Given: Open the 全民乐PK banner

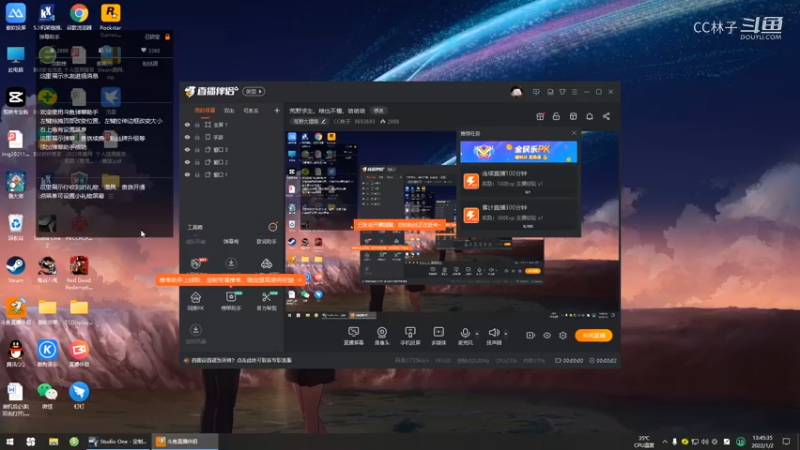Looking at the screenshot, I should click(518, 152).
